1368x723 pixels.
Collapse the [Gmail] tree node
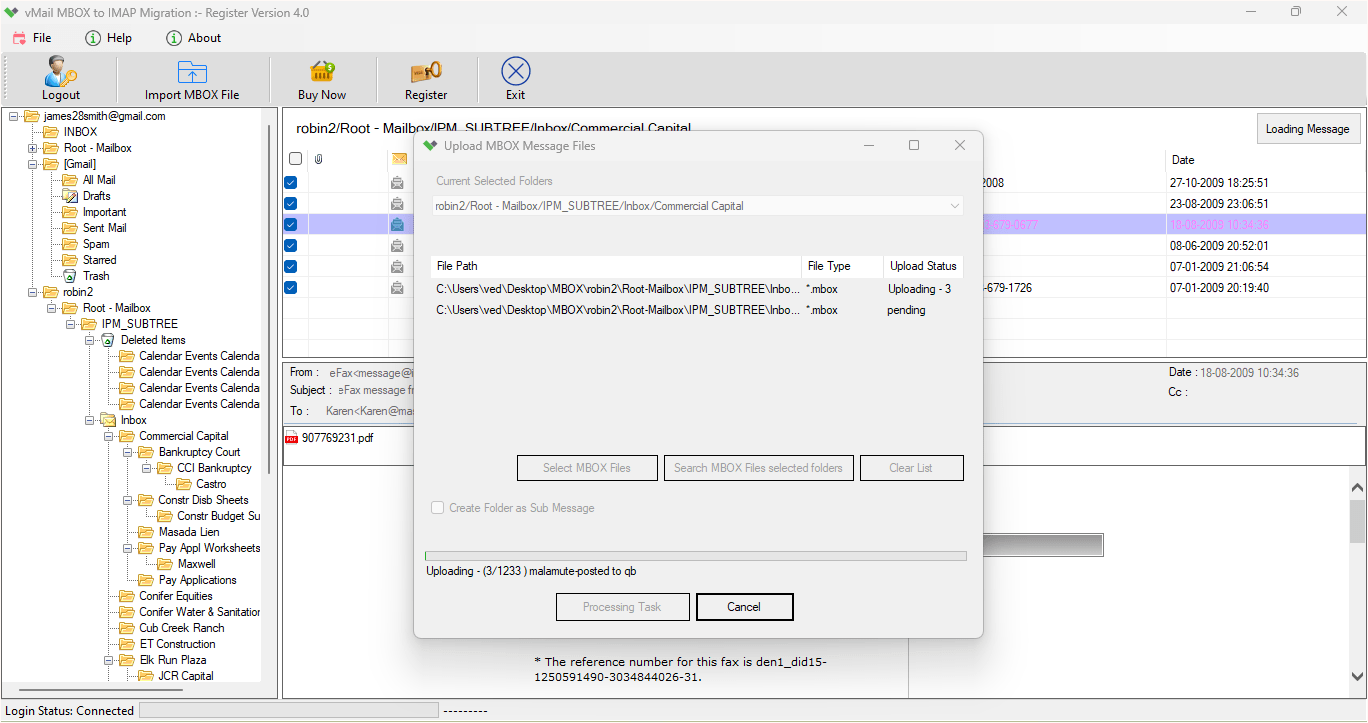pos(33,164)
